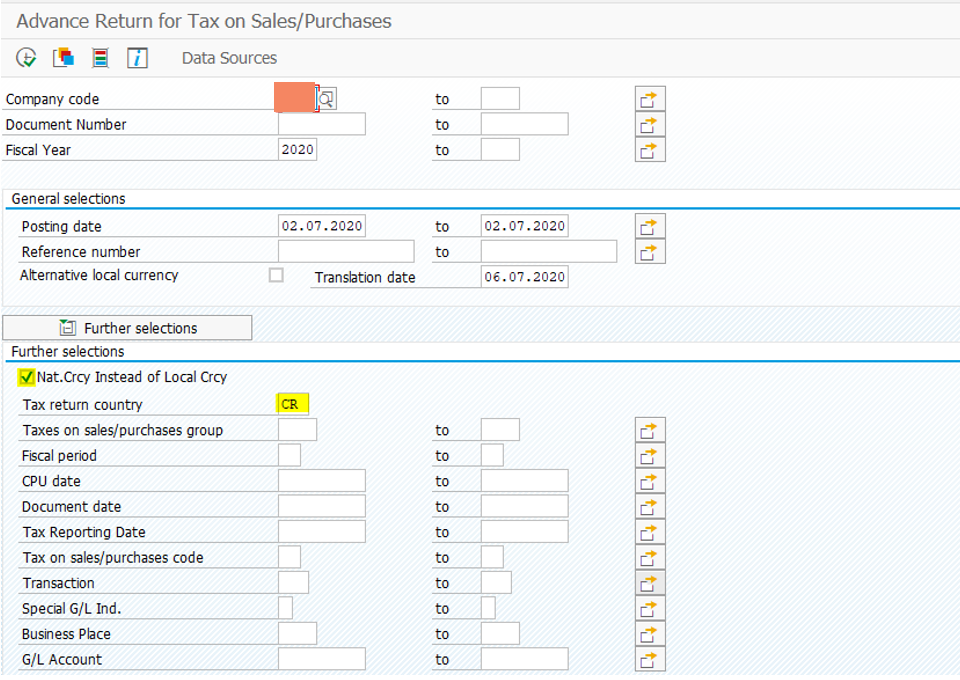Open multiple selection for Posting date
This screenshot has height=680, width=960.
[x=650, y=226]
